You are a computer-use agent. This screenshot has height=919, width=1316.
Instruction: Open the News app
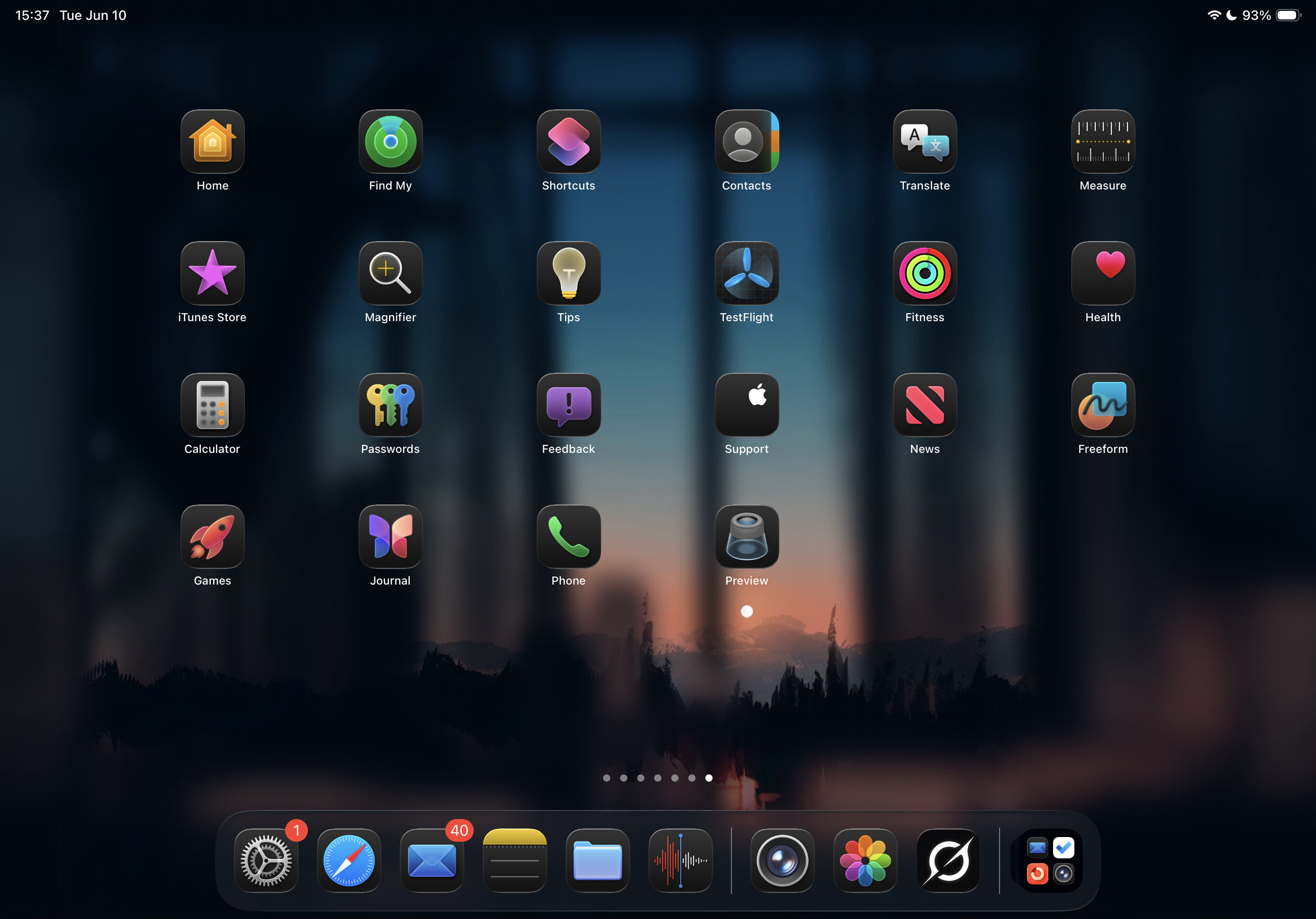point(925,405)
